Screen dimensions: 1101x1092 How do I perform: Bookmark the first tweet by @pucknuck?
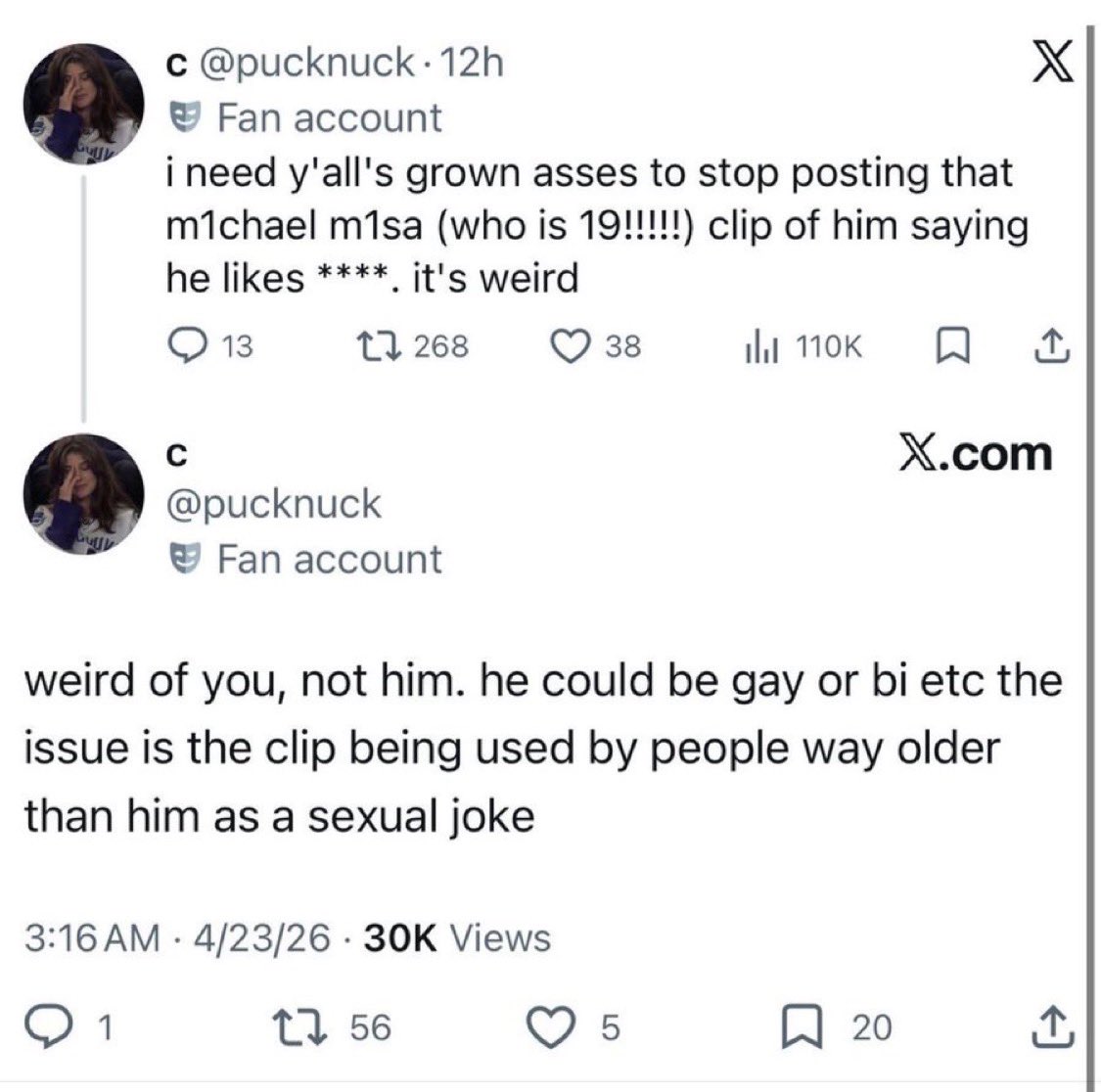point(953,347)
